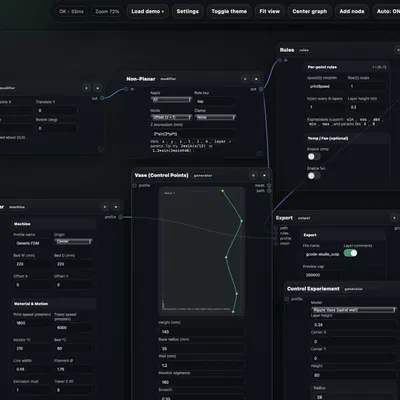Open the Load demo dropdown
Image resolution: width=400 pixels, height=400 pixels.
coord(148,11)
